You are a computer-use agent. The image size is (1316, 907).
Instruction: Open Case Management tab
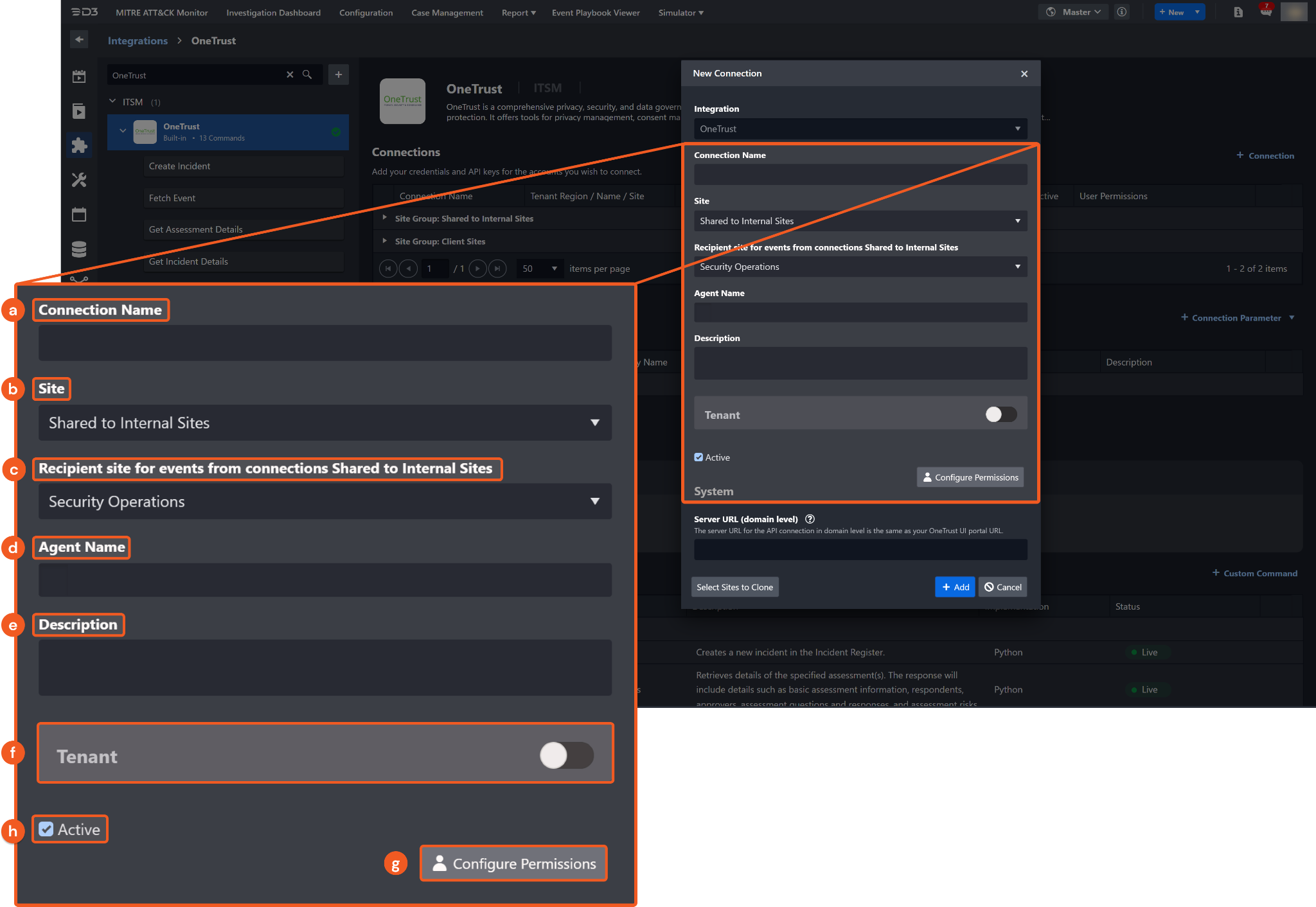coord(447,13)
